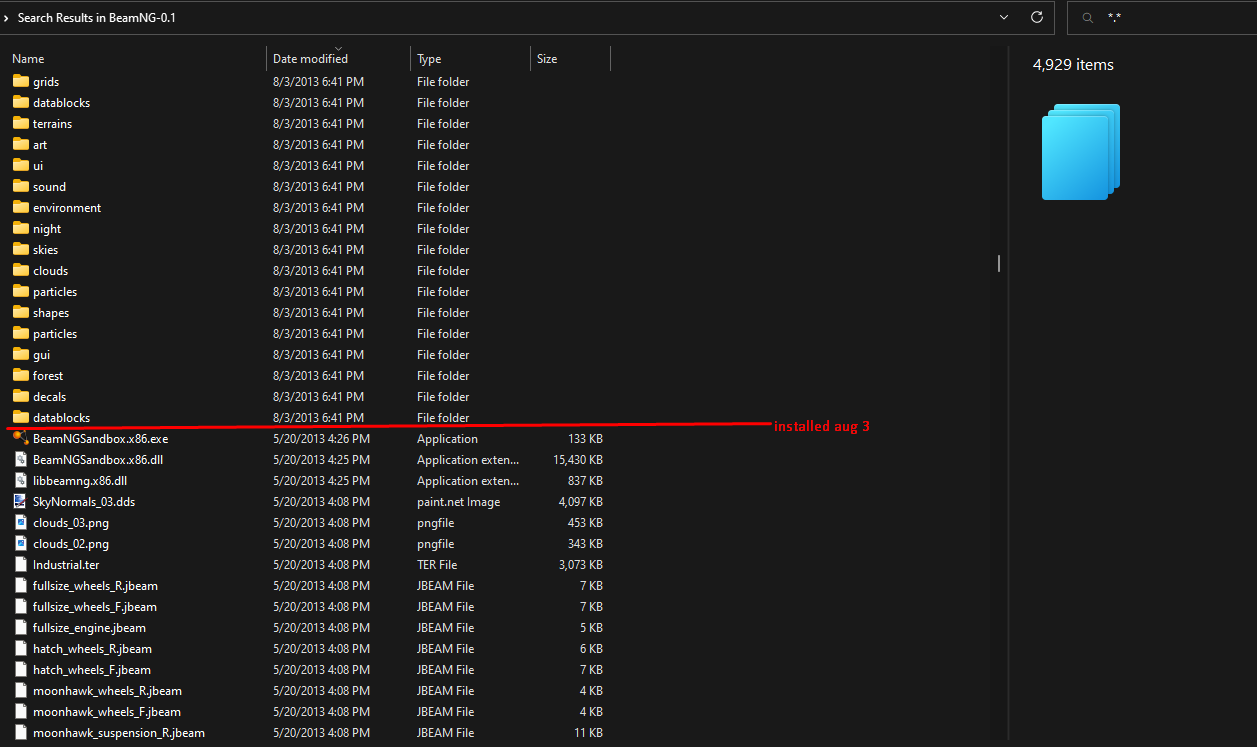Click the clouds_02.png file icon
Image resolution: width=1257 pixels, height=747 pixels.
(x=21, y=543)
